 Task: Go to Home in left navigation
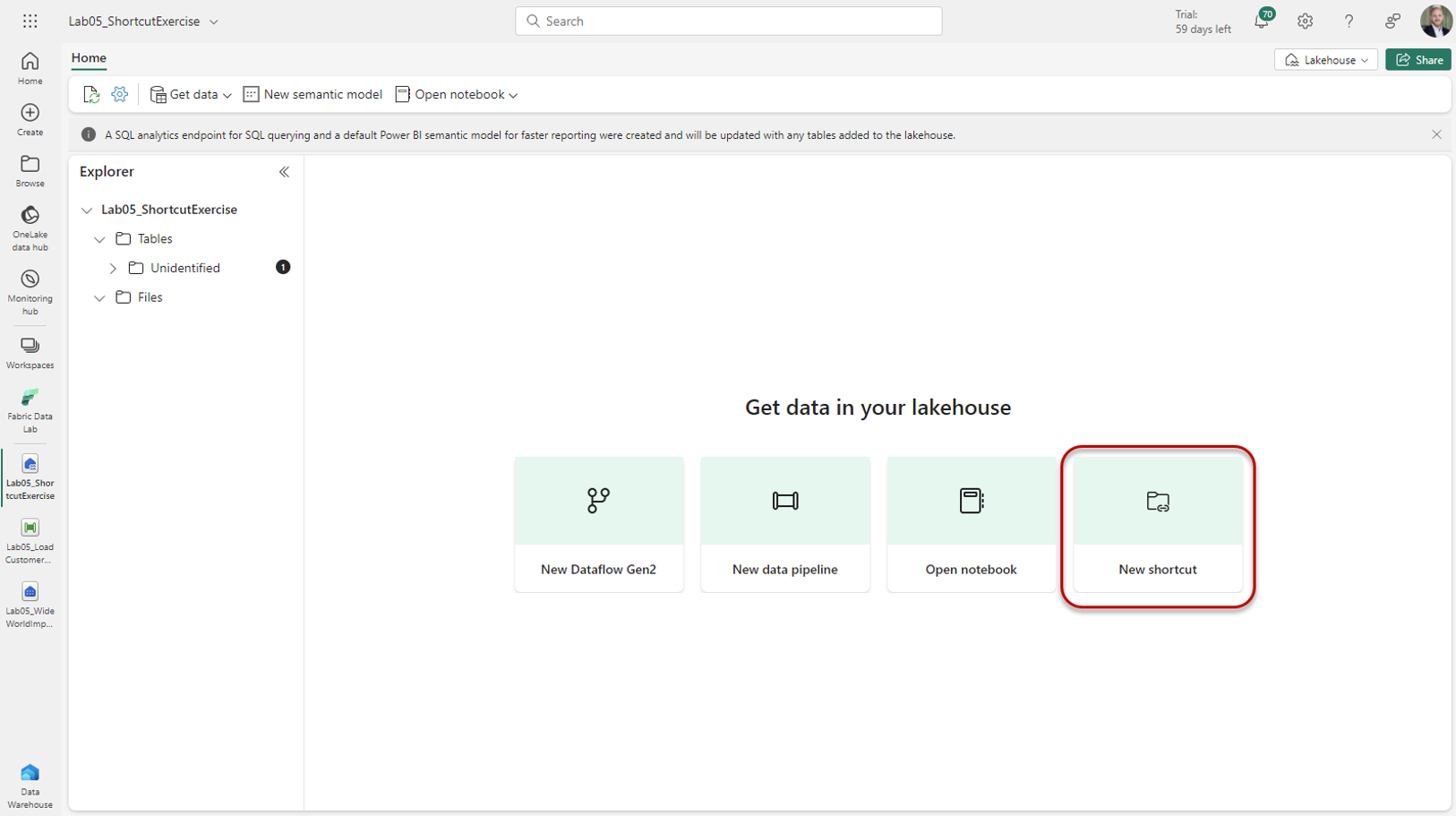[x=30, y=68]
